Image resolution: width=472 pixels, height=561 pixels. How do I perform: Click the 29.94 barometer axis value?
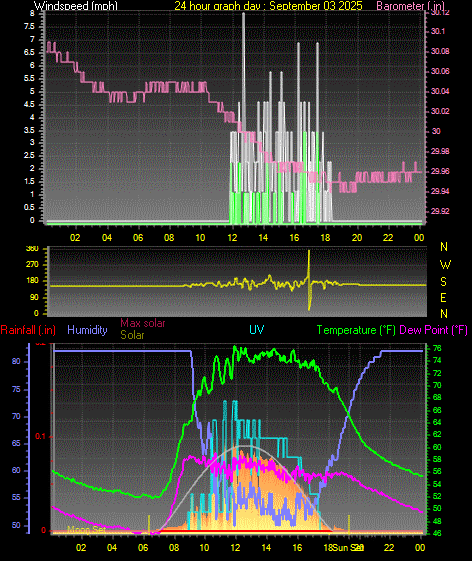[440, 191]
